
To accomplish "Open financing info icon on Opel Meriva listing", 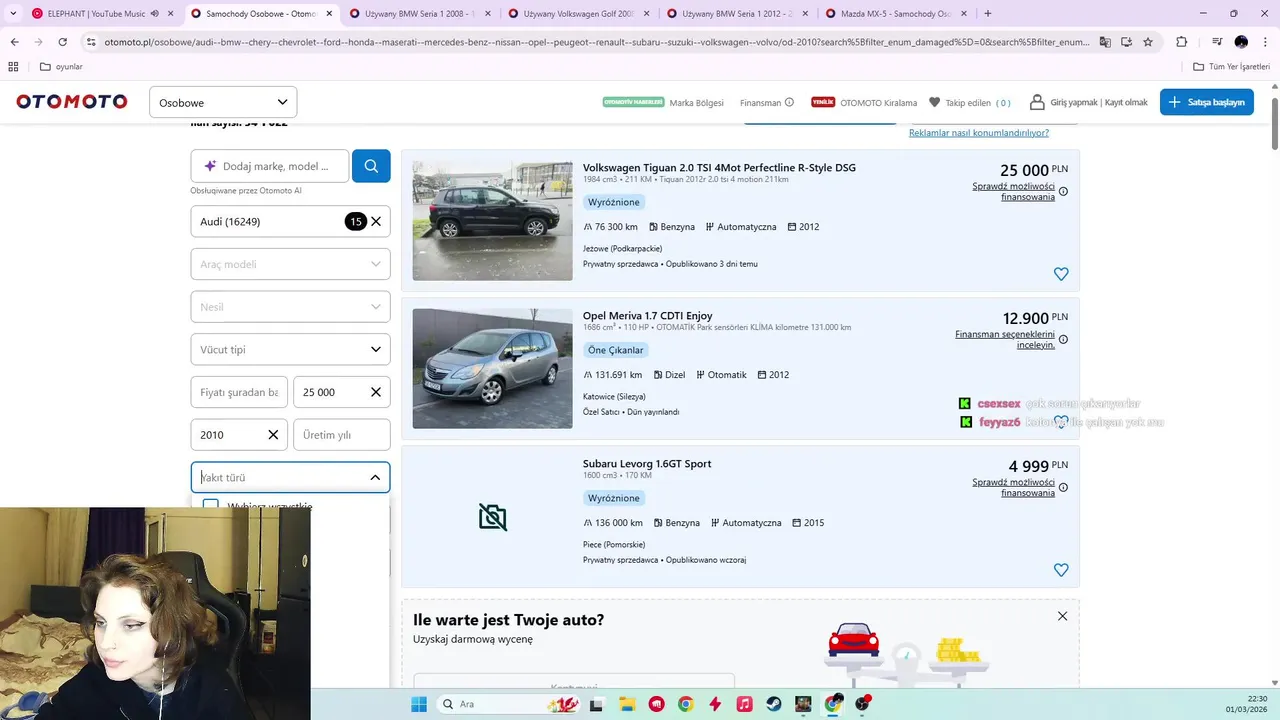I will pyautogui.click(x=1063, y=339).
